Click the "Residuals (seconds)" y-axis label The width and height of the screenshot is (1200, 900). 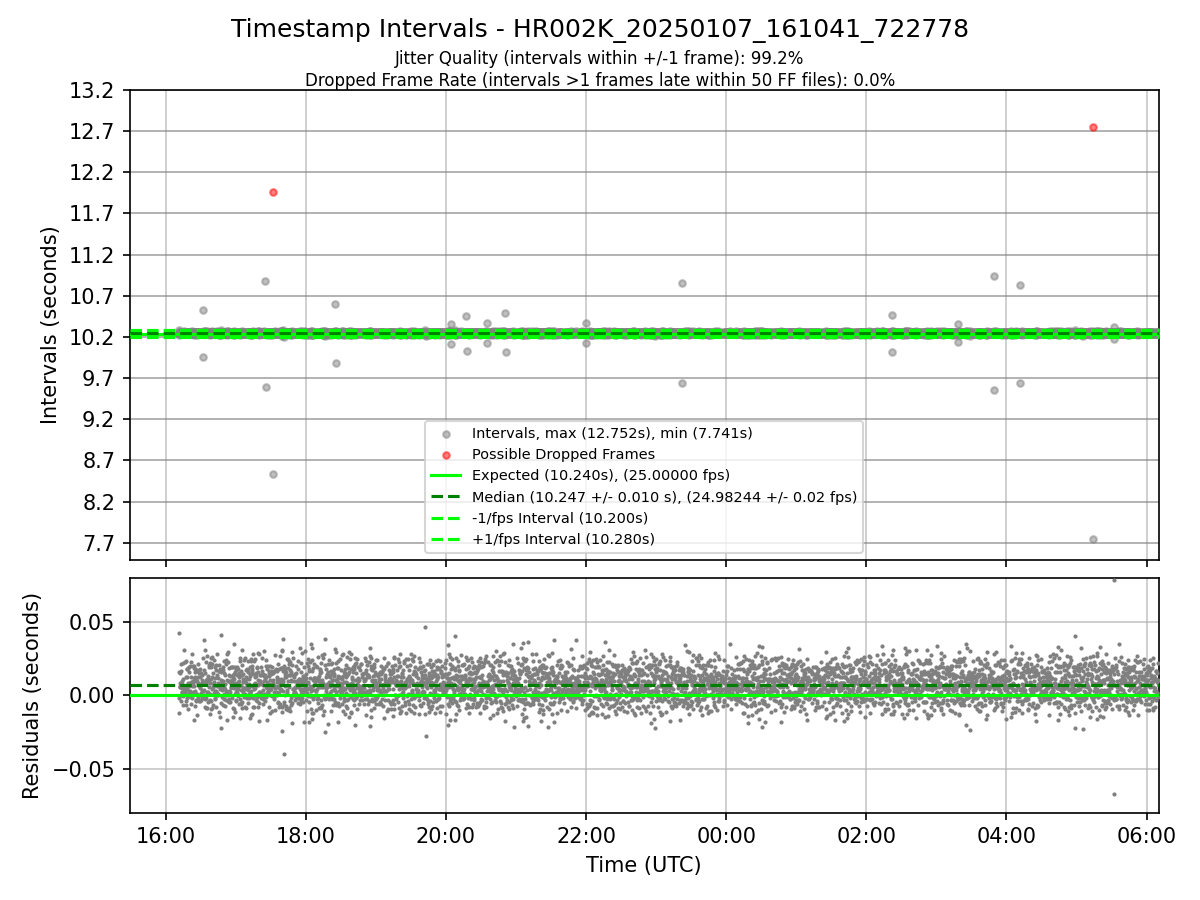pyautogui.click(x=32, y=696)
